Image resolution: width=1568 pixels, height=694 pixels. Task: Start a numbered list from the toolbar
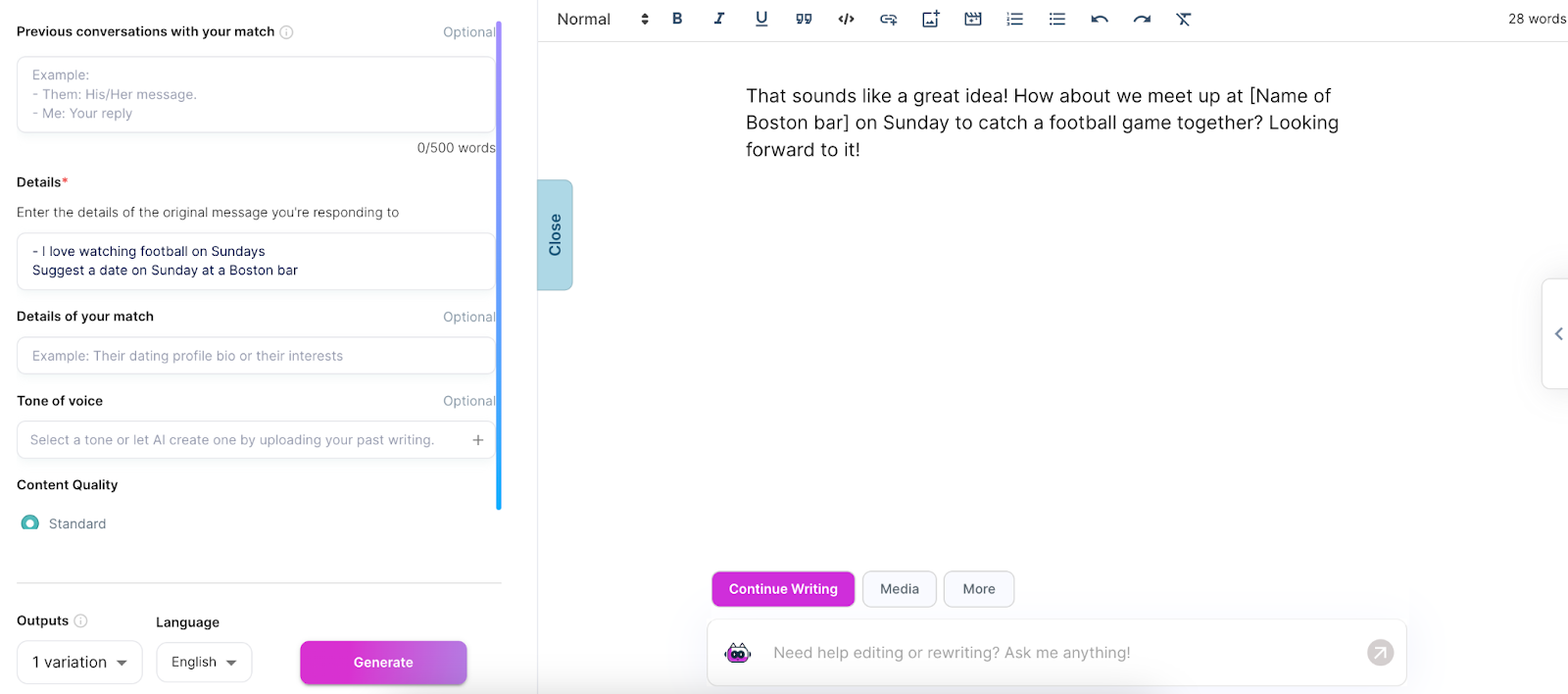(1014, 19)
